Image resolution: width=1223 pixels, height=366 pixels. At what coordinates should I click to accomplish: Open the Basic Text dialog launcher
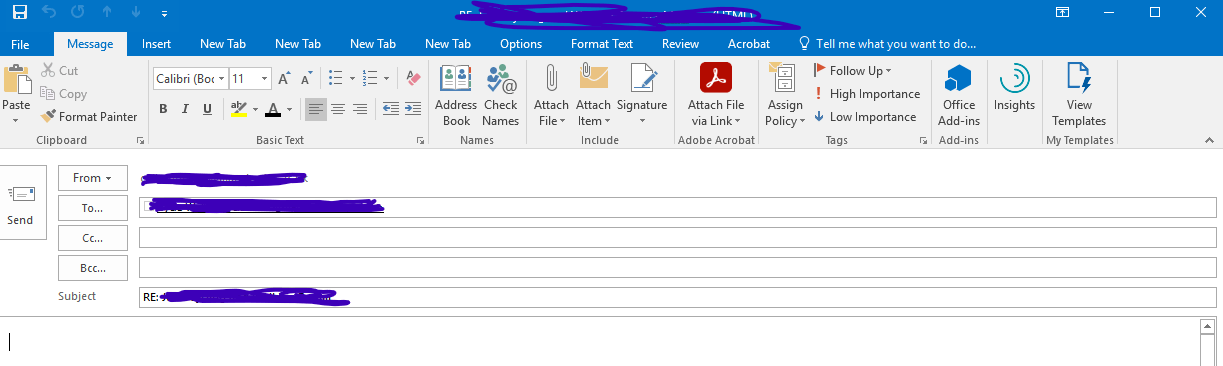click(x=421, y=141)
